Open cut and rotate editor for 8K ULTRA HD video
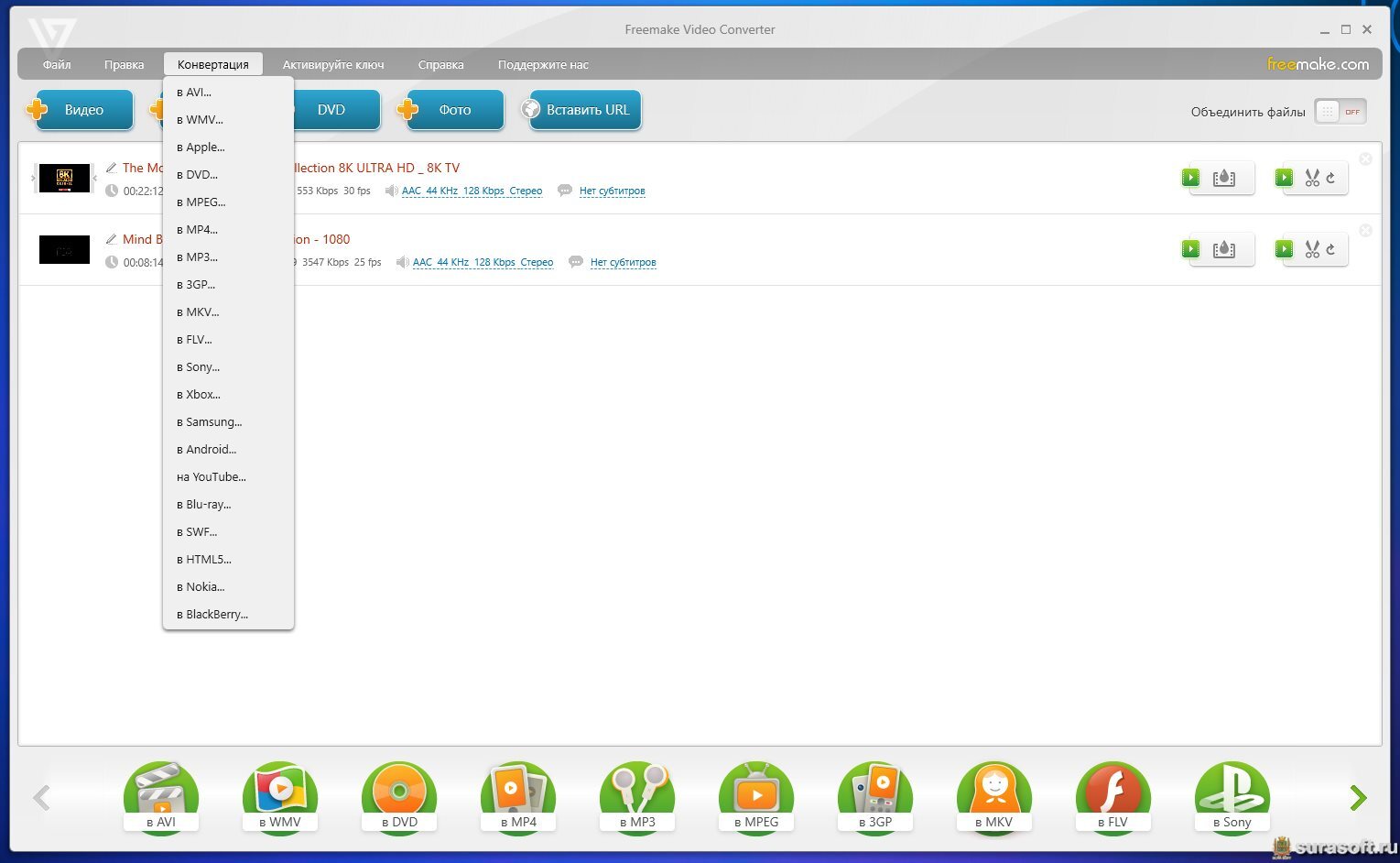The image size is (1400, 863). pyautogui.click(x=1311, y=178)
